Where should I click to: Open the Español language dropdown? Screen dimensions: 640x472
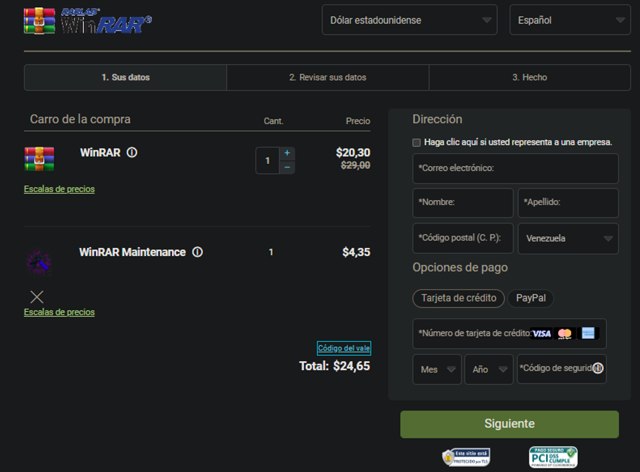pyautogui.click(x=570, y=20)
